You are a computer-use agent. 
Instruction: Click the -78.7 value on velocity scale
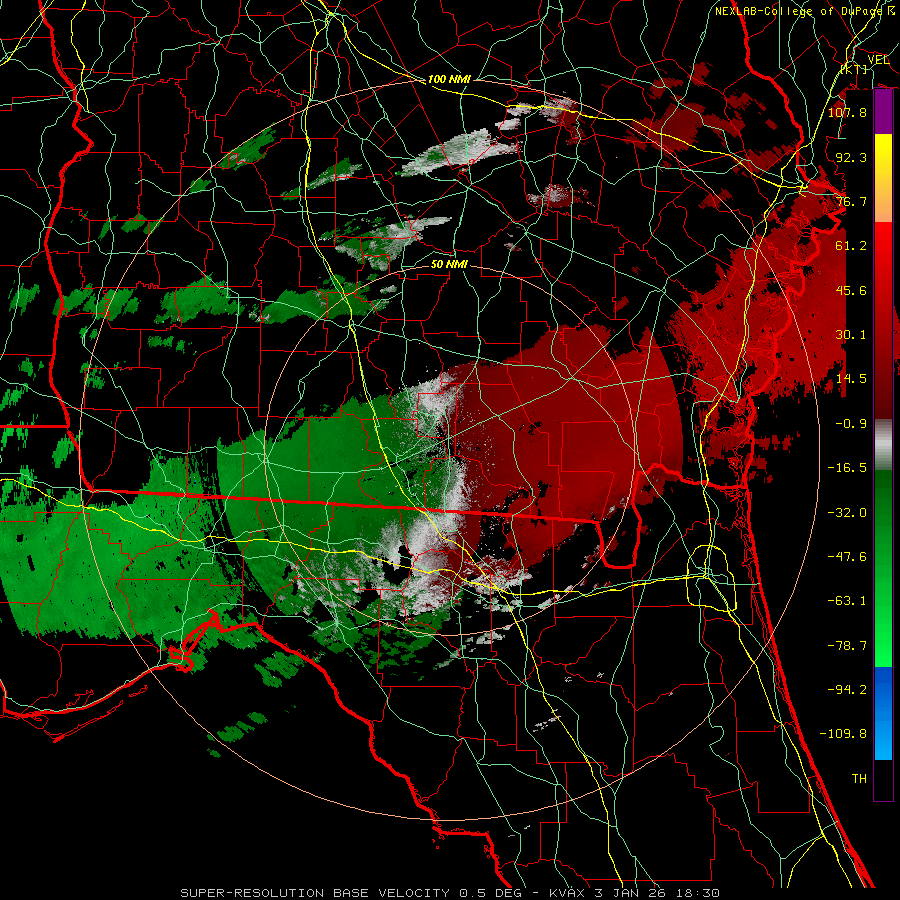click(x=847, y=646)
